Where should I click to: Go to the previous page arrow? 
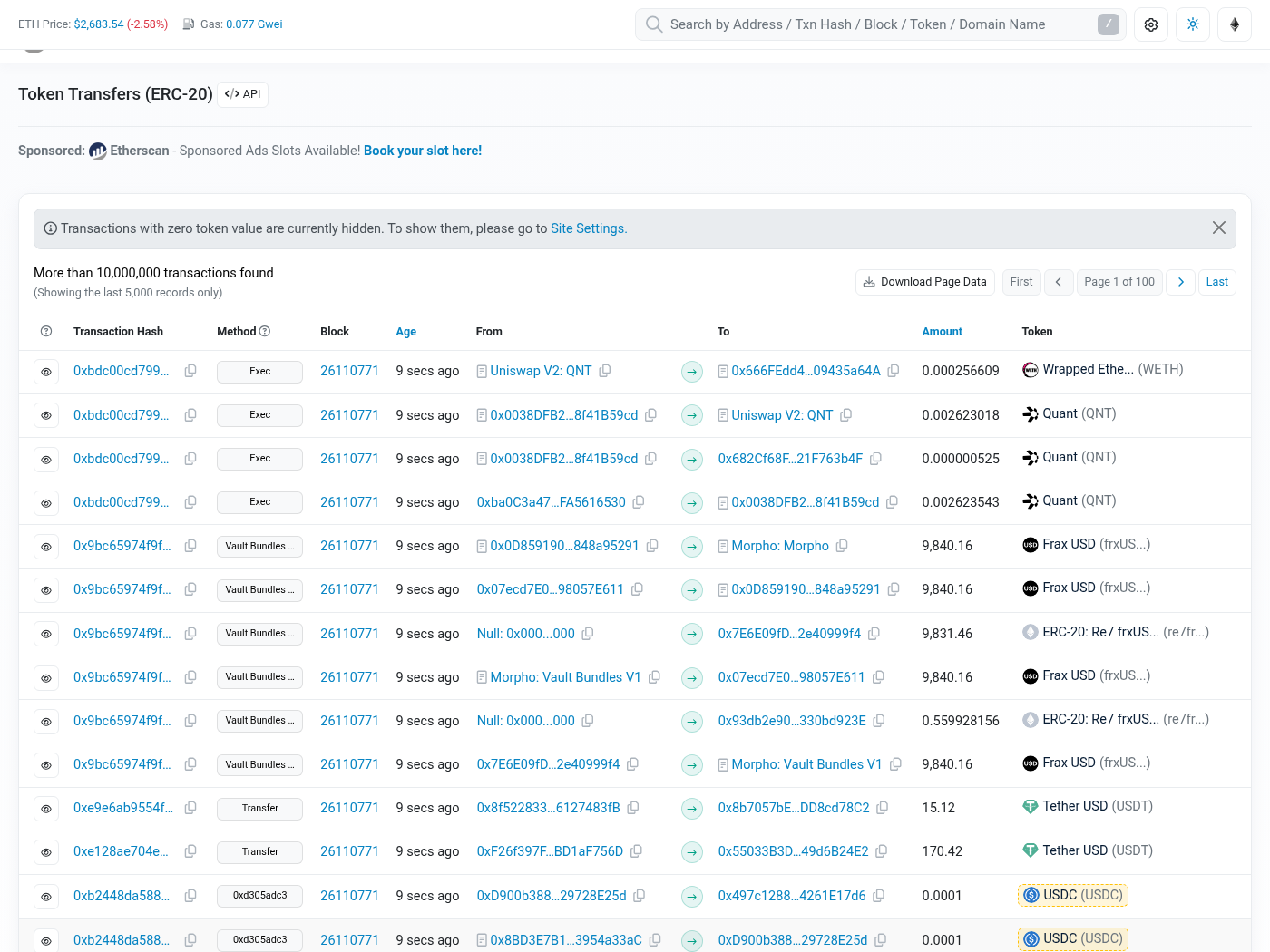(x=1059, y=282)
